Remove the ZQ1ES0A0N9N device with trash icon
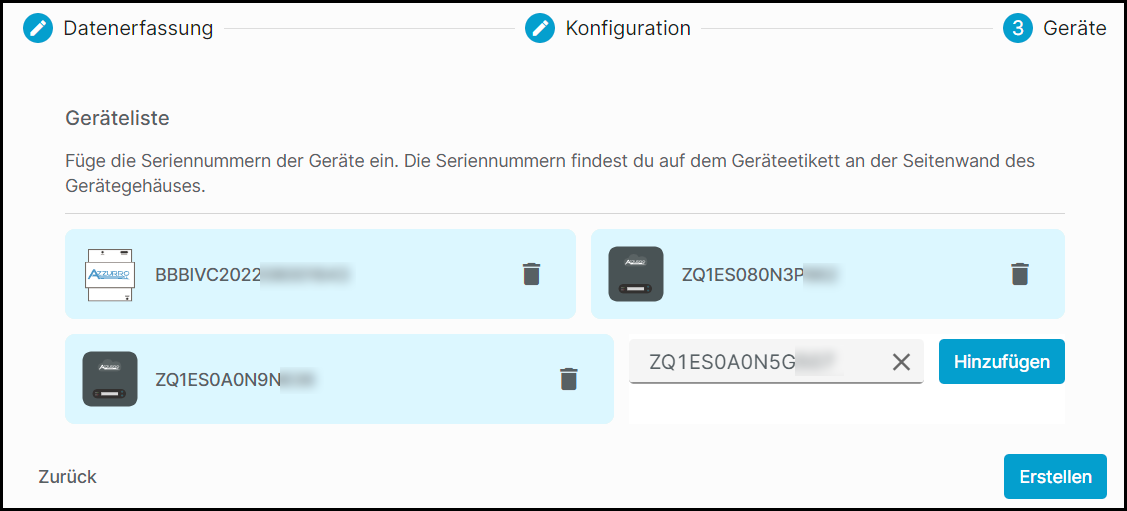Viewport: 1127px width, 511px height. pos(569,379)
